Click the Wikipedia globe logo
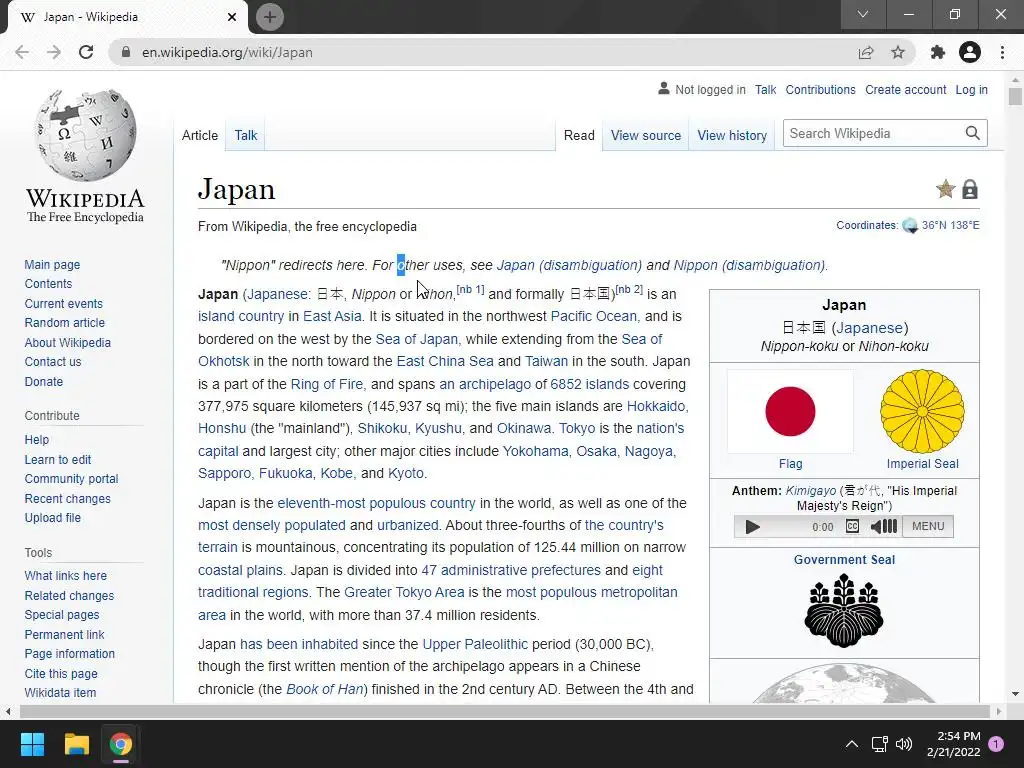This screenshot has width=1024, height=768. 86,136
